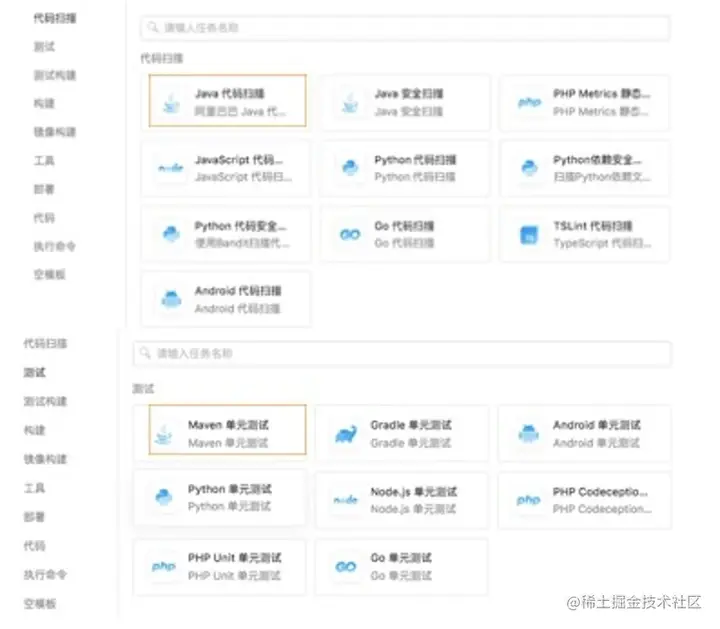720x629 pixels.
Task: Select 镜像构建 in the upper panel's sidebar
Action: click(x=55, y=132)
